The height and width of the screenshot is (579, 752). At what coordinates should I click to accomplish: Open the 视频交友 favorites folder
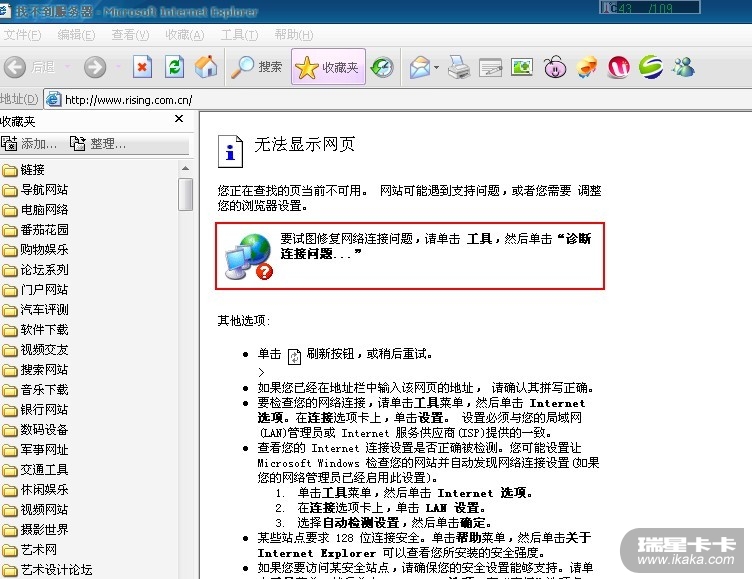point(35,350)
